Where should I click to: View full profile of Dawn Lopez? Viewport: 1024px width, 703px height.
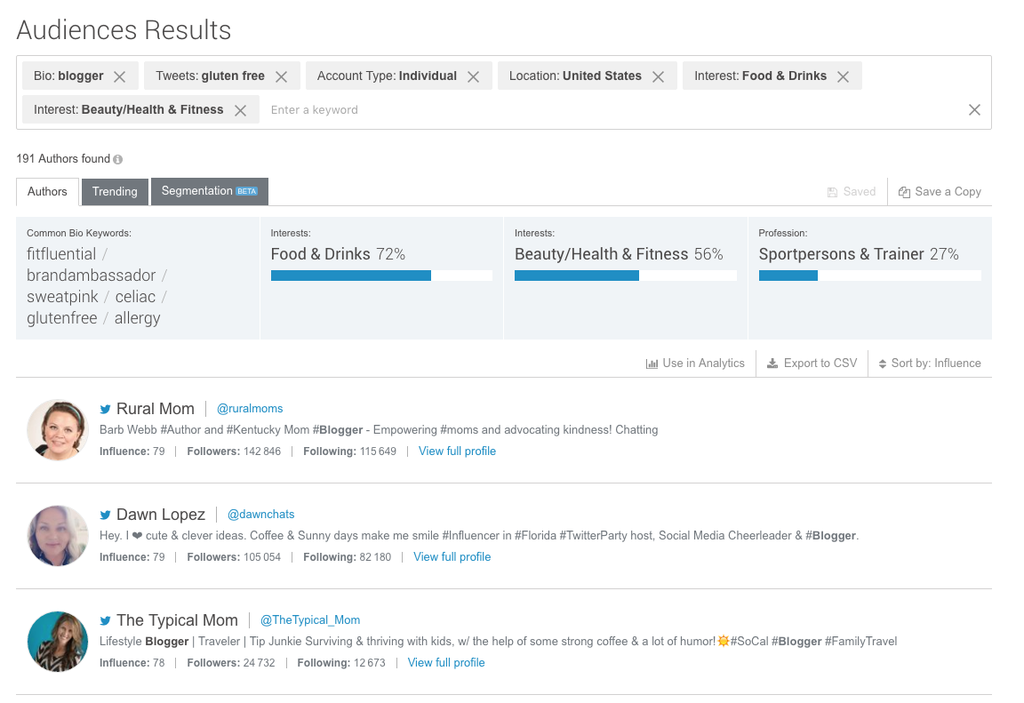(x=452, y=557)
